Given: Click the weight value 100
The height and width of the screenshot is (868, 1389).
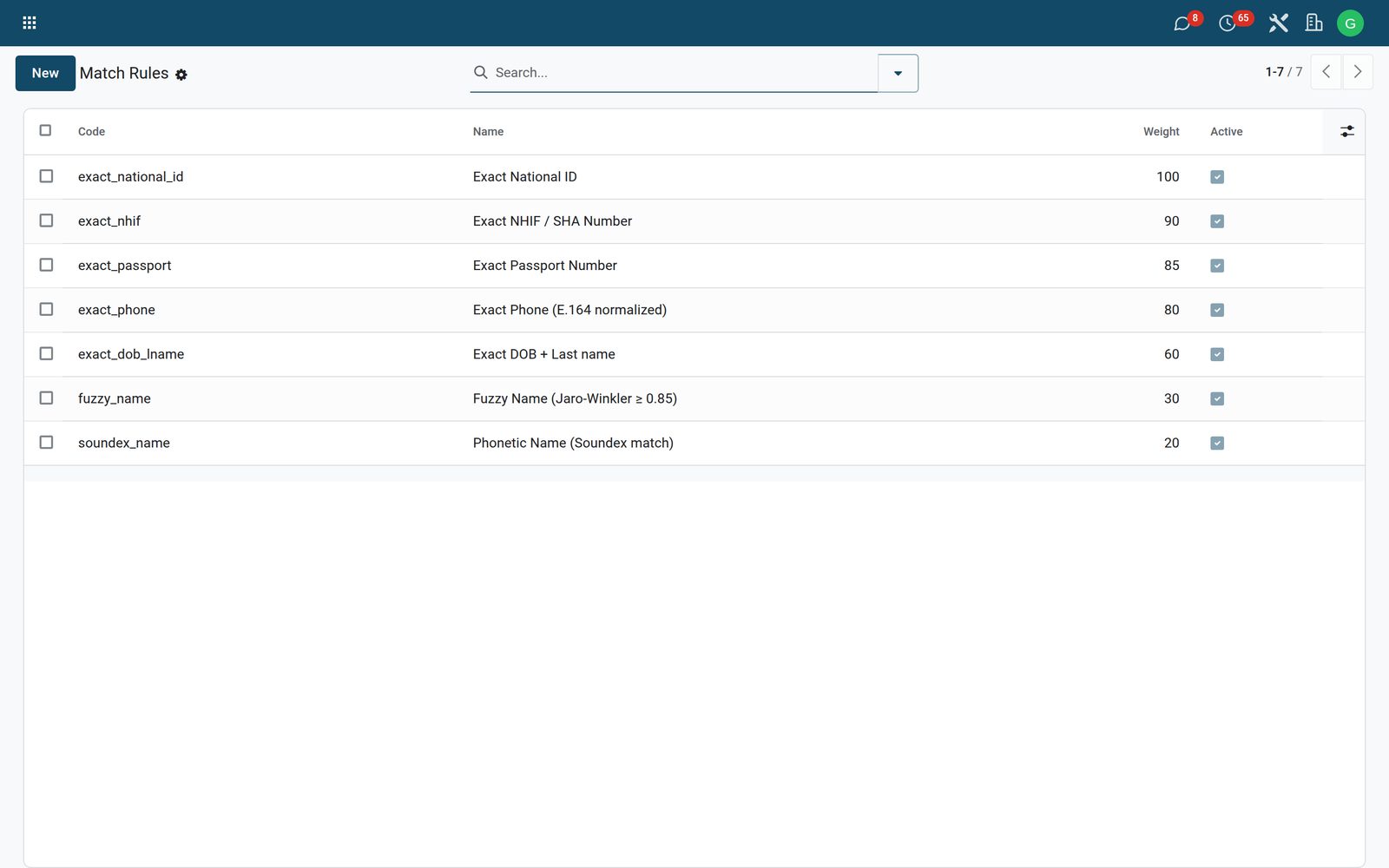Looking at the screenshot, I should tap(1168, 177).
